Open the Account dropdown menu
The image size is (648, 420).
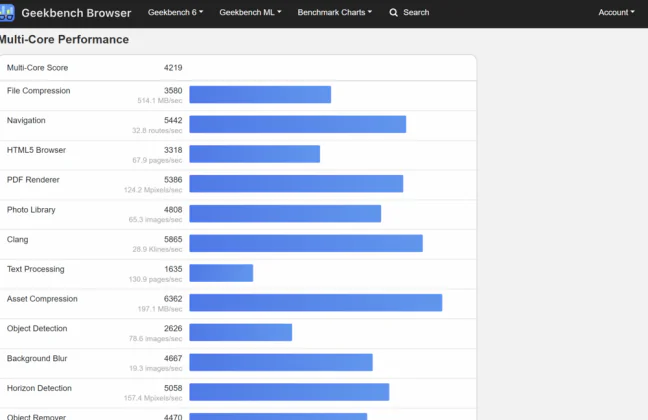coord(616,12)
